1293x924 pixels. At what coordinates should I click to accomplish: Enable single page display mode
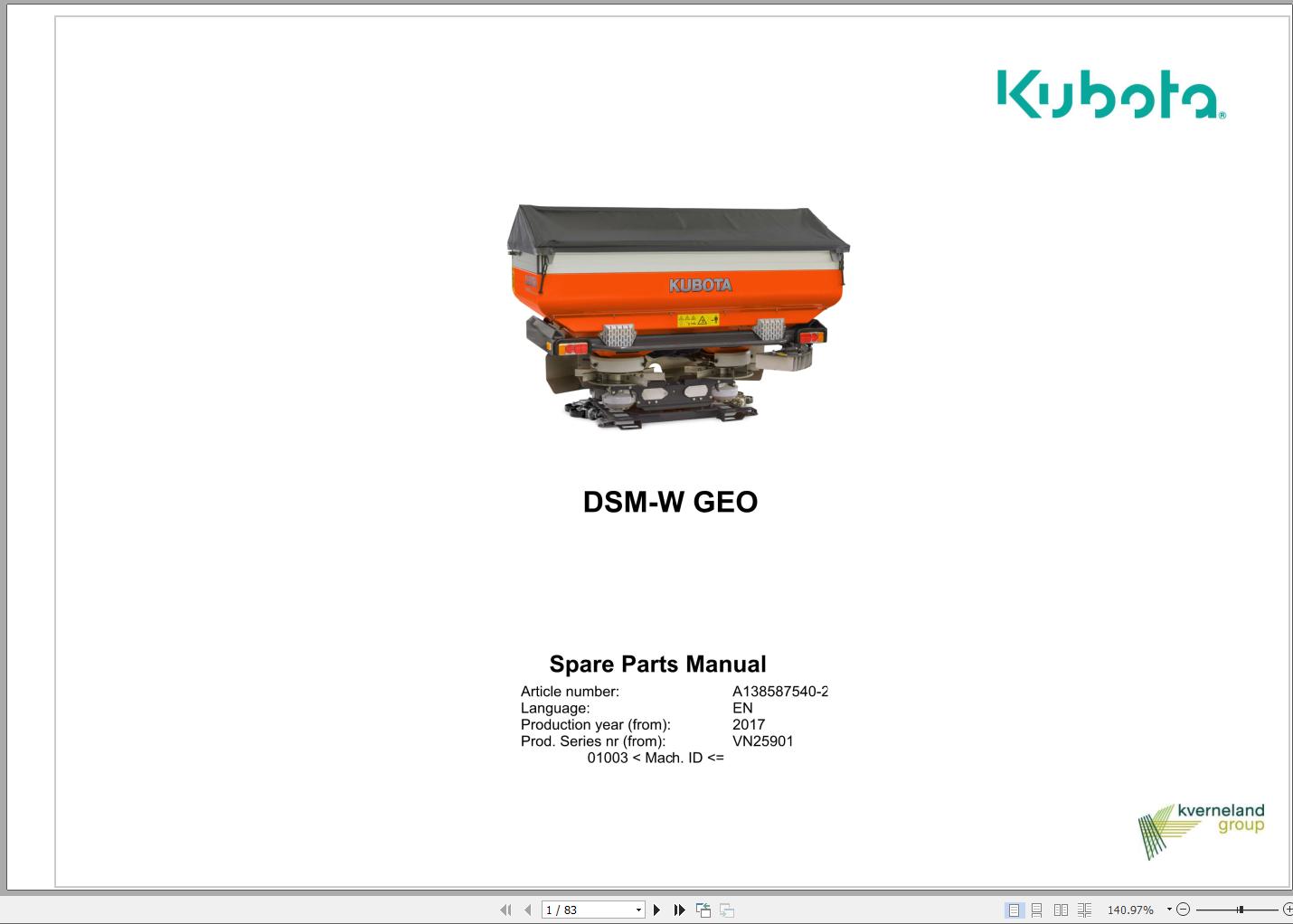(x=1014, y=910)
